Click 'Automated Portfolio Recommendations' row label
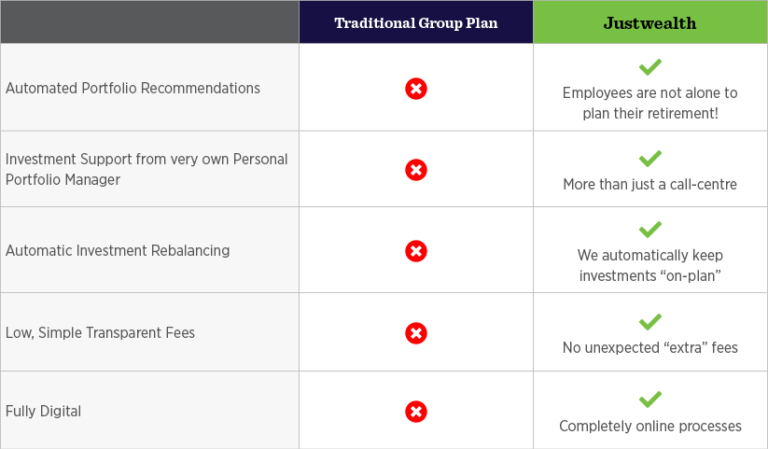Viewport: 768px width, 449px height. 133,88
